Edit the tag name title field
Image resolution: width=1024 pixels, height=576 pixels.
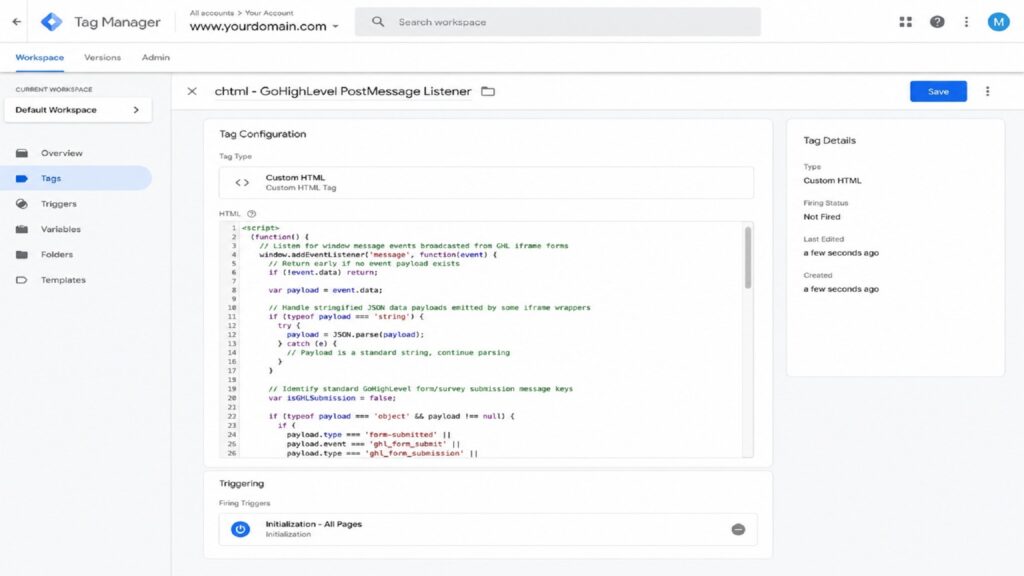pos(343,91)
